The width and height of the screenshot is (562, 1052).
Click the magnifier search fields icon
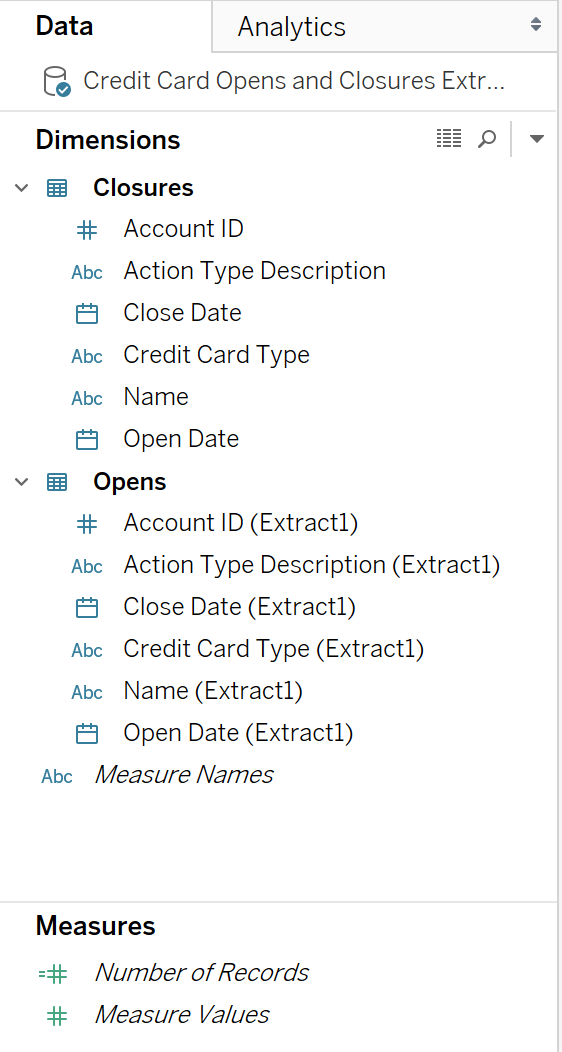[x=487, y=139]
